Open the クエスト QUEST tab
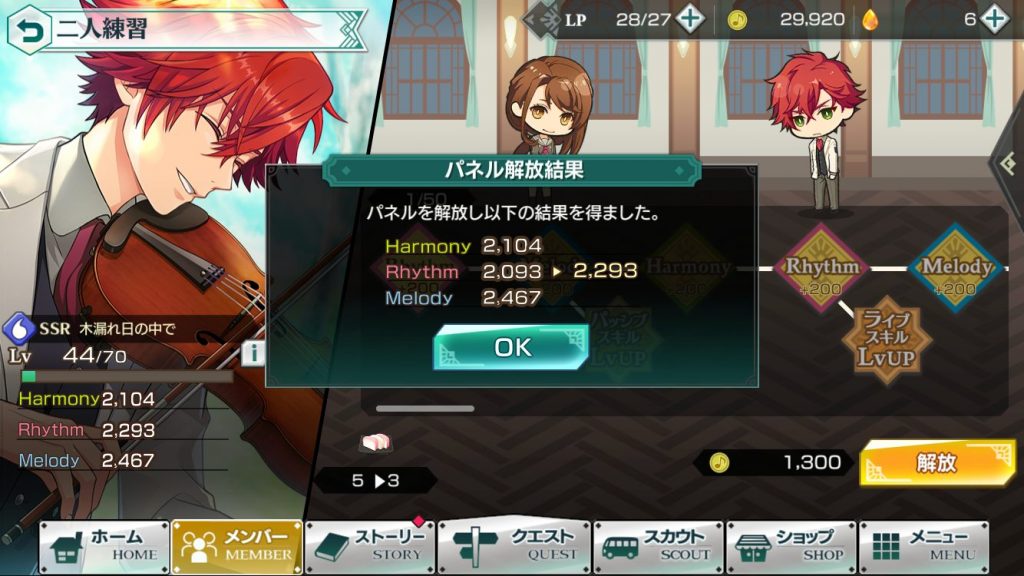Screen dimensions: 1024x576 tap(515, 547)
